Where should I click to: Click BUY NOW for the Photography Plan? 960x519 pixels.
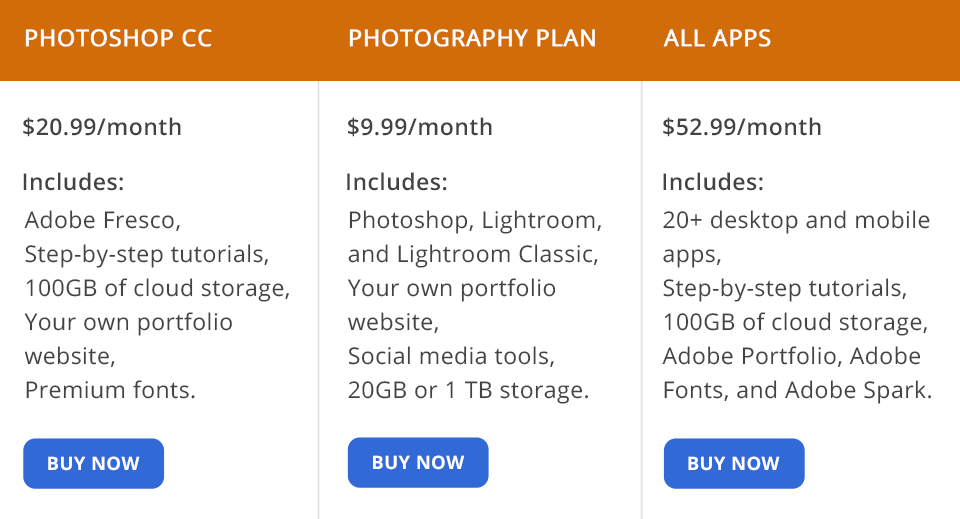coord(418,462)
